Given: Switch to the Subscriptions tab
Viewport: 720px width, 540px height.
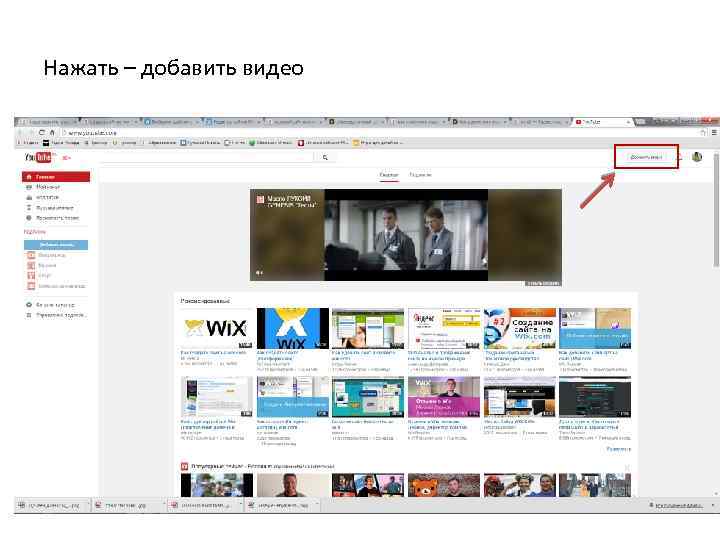Looking at the screenshot, I should coord(420,175).
